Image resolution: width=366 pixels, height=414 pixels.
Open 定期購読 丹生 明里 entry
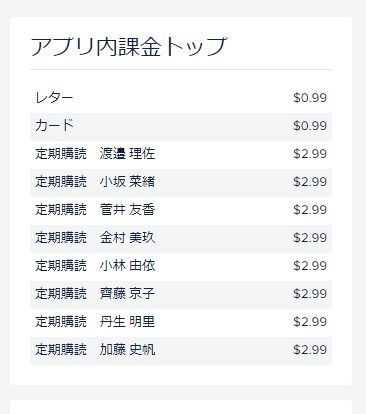[x=181, y=323]
